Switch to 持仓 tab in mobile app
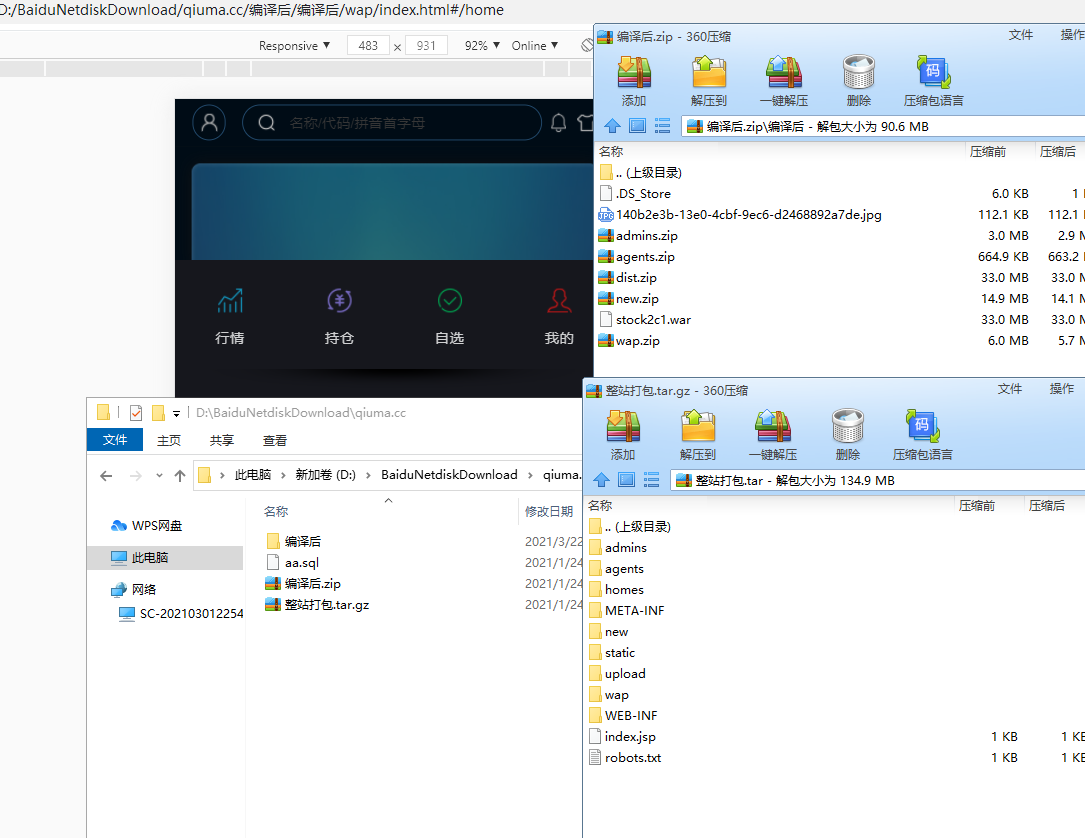The width and height of the screenshot is (1085, 838). click(x=340, y=316)
